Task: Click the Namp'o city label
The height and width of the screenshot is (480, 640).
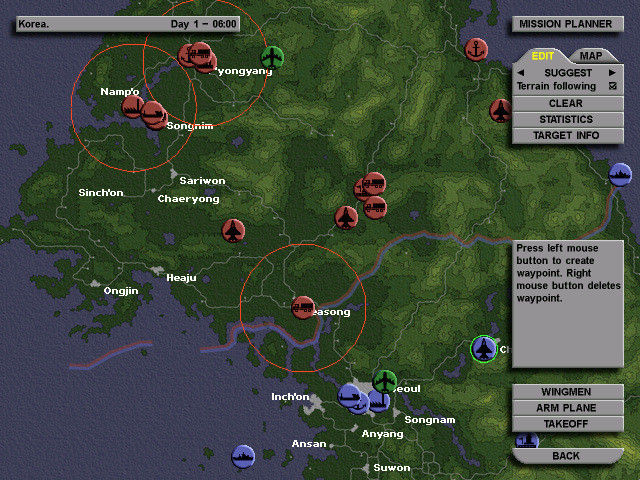Action: [x=120, y=92]
